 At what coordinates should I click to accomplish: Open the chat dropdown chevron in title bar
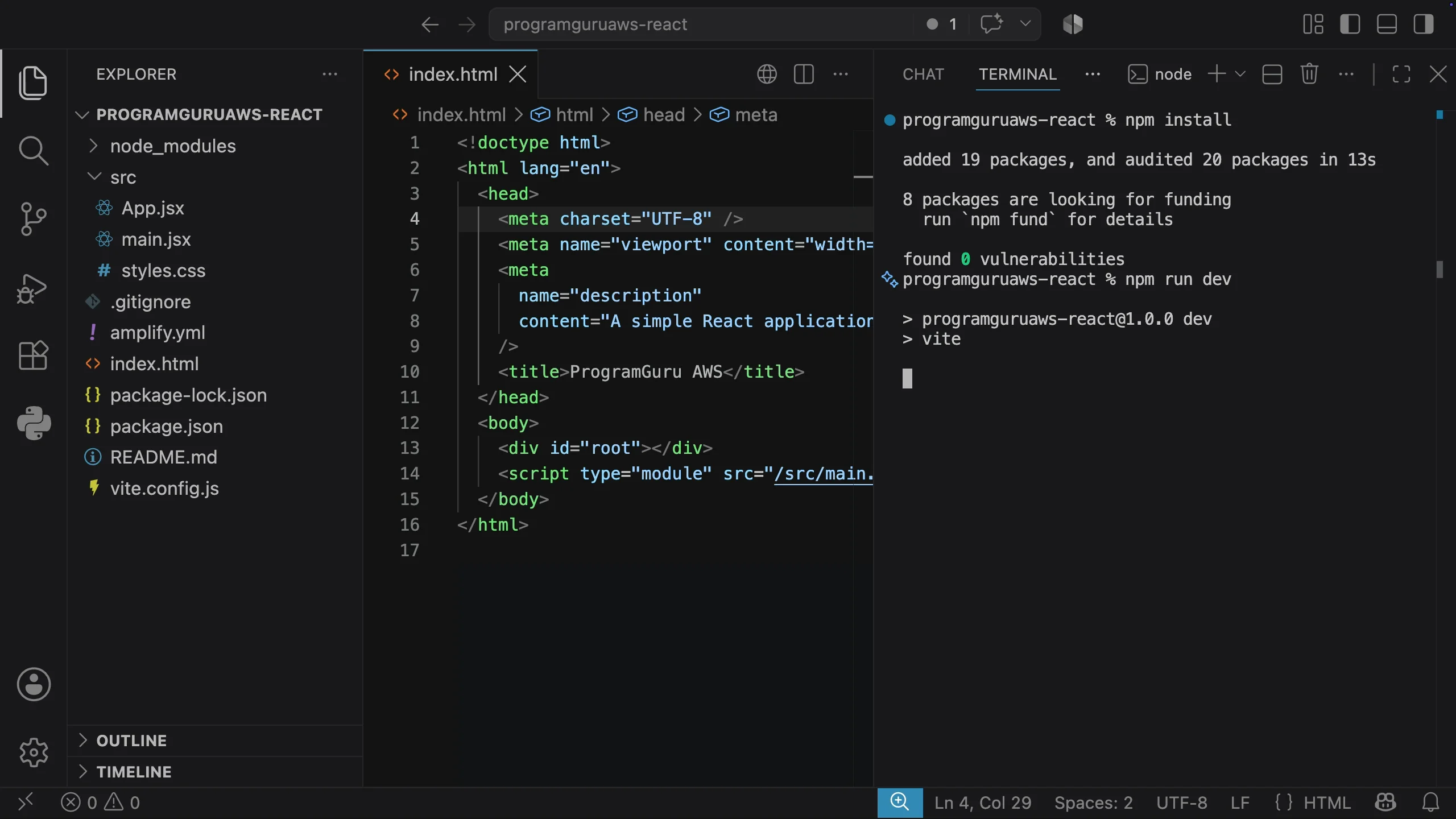[1025, 24]
